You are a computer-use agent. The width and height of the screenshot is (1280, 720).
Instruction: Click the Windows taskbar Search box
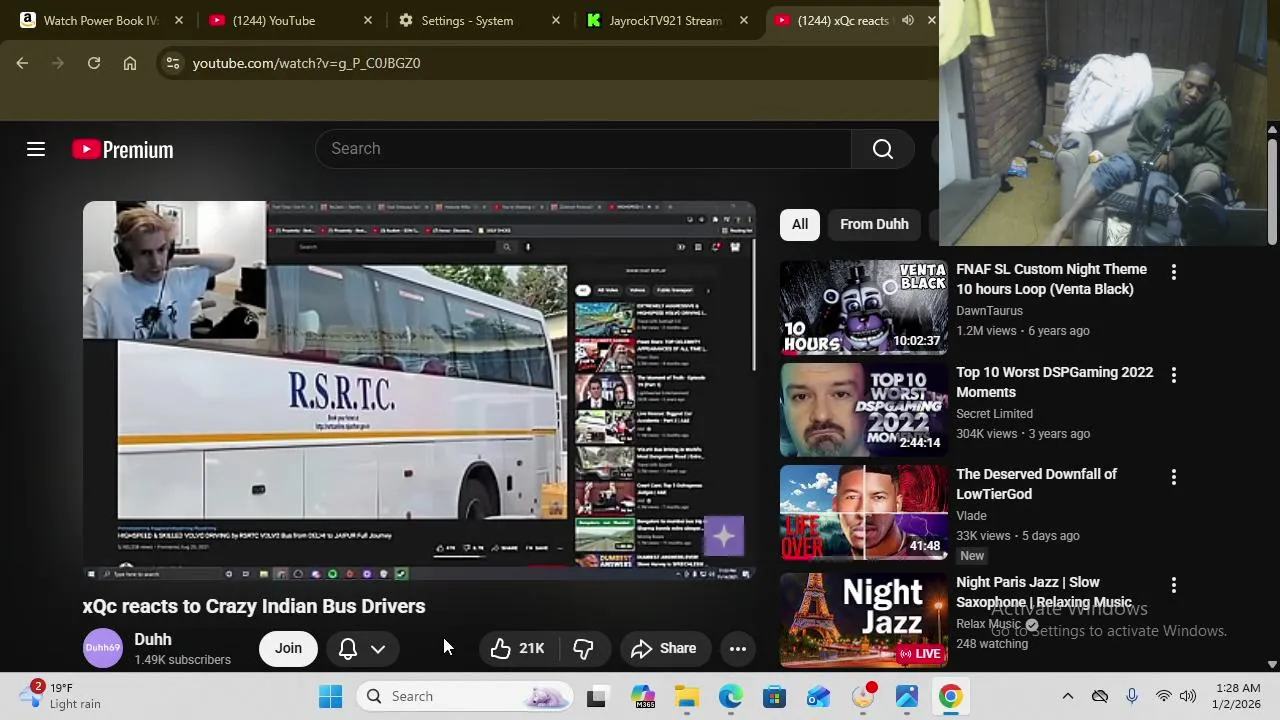[465, 696]
